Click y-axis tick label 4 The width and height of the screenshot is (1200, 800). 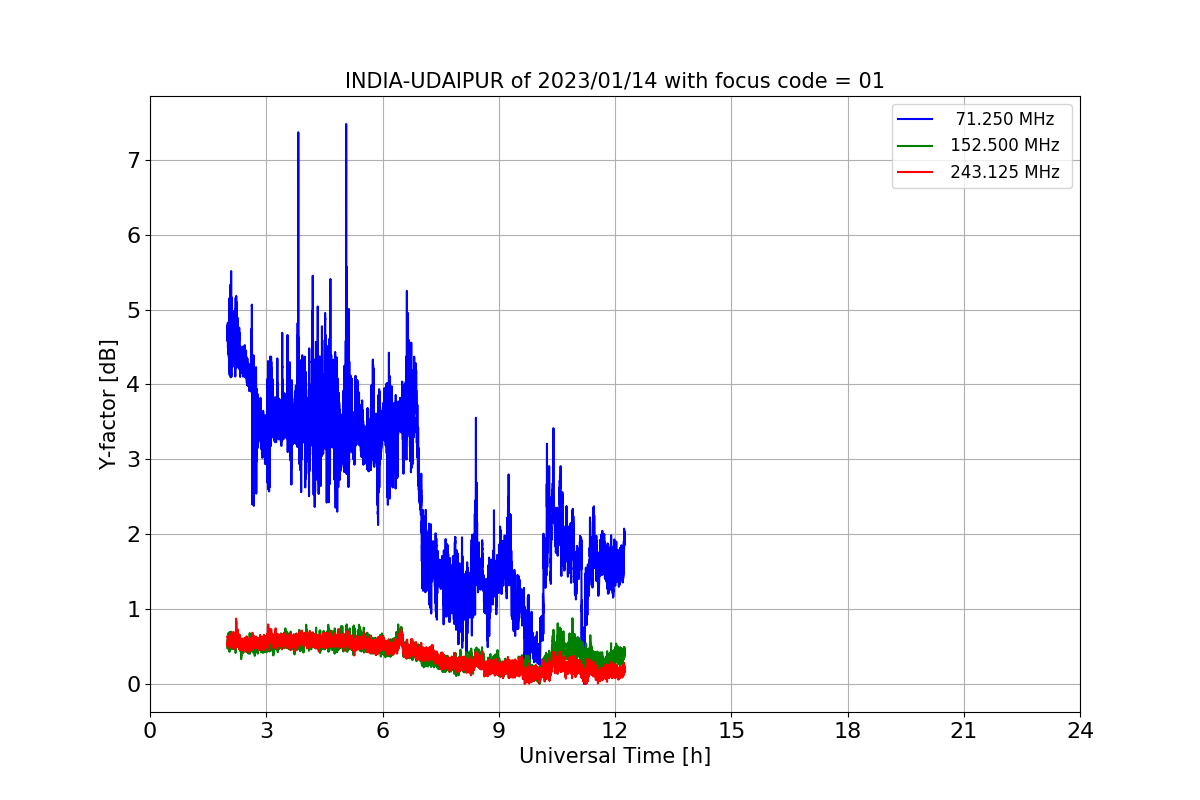pos(134,385)
